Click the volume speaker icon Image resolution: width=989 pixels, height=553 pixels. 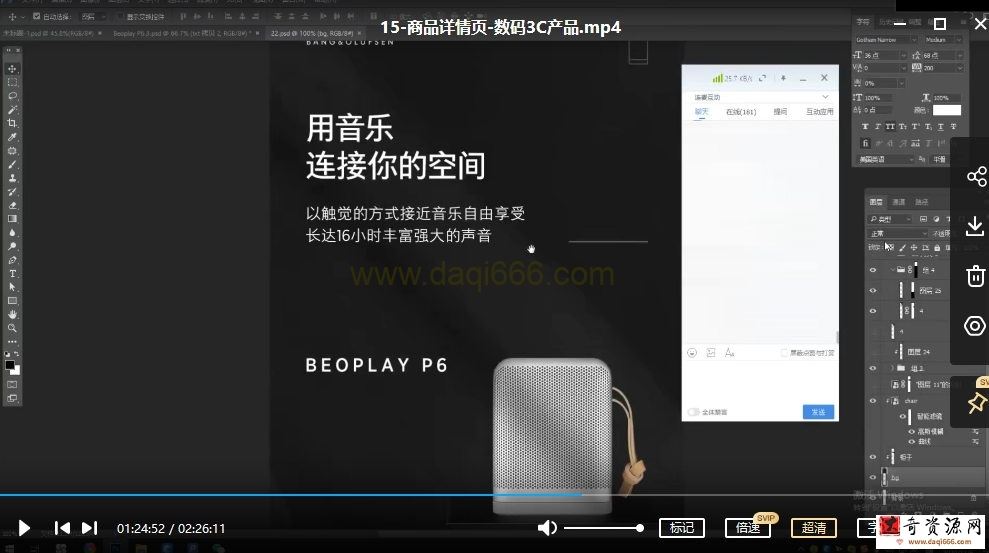coord(547,528)
